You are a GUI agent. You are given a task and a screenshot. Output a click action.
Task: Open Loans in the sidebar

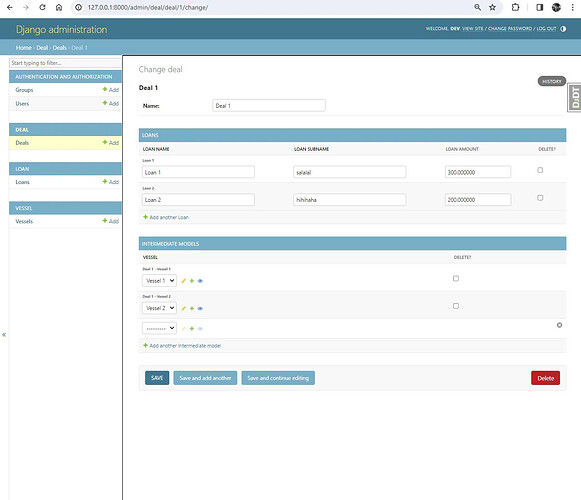pyautogui.click(x=23, y=182)
